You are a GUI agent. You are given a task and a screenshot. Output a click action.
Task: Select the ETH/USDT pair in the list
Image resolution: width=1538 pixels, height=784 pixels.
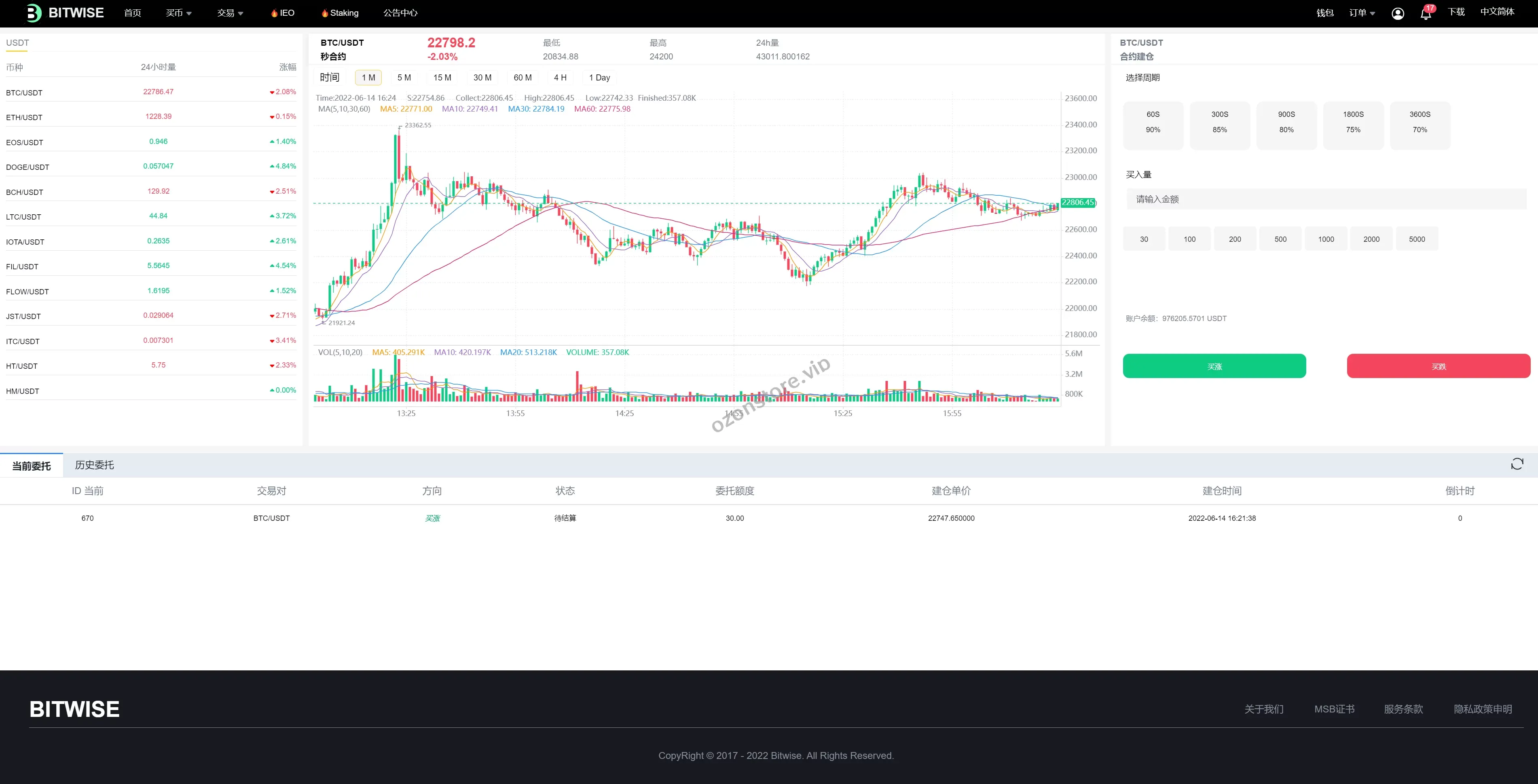[25, 118]
